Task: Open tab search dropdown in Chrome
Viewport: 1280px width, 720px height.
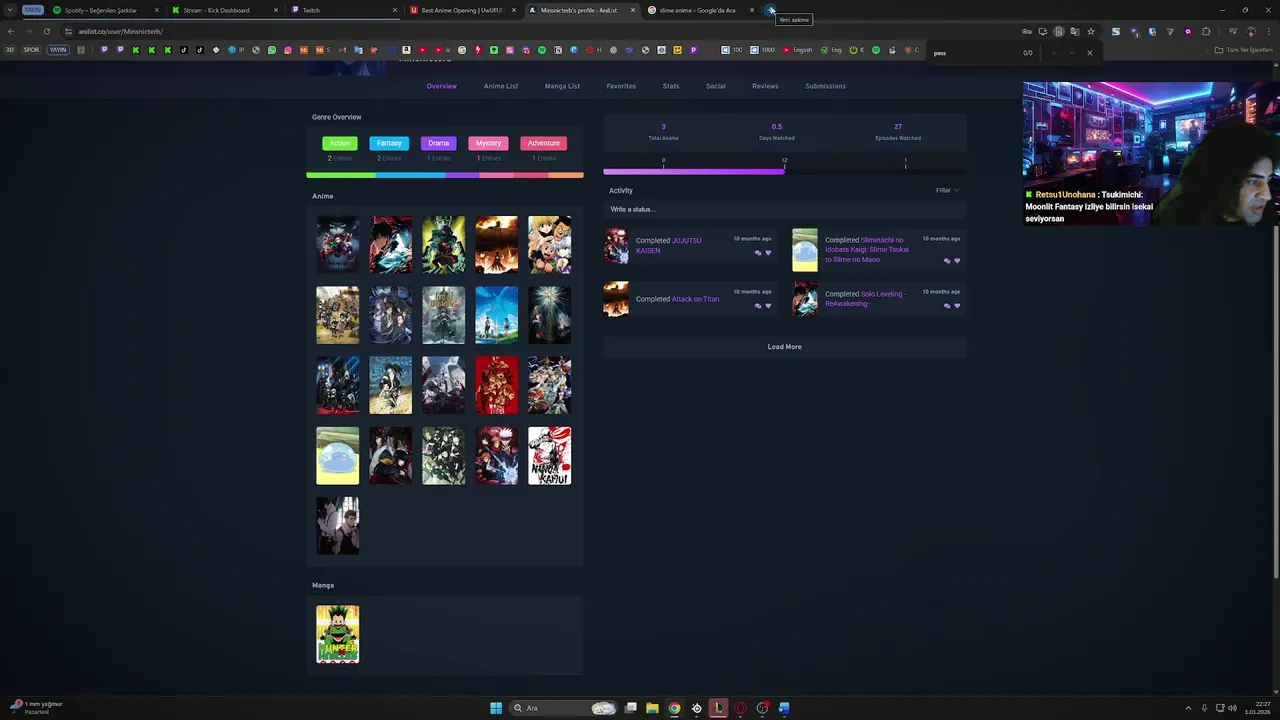Action: (10, 10)
